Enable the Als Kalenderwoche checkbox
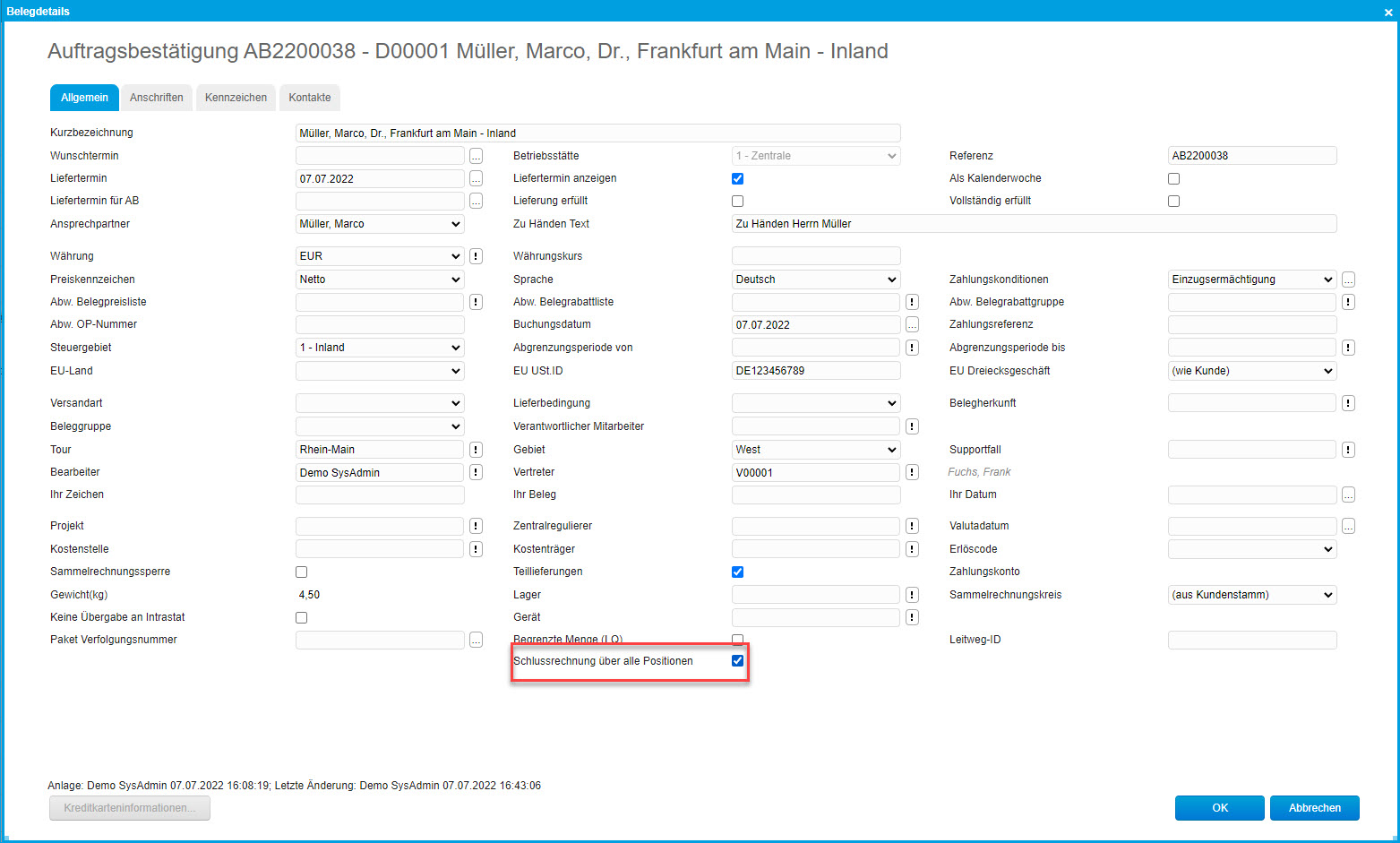1400x843 pixels. click(1173, 178)
